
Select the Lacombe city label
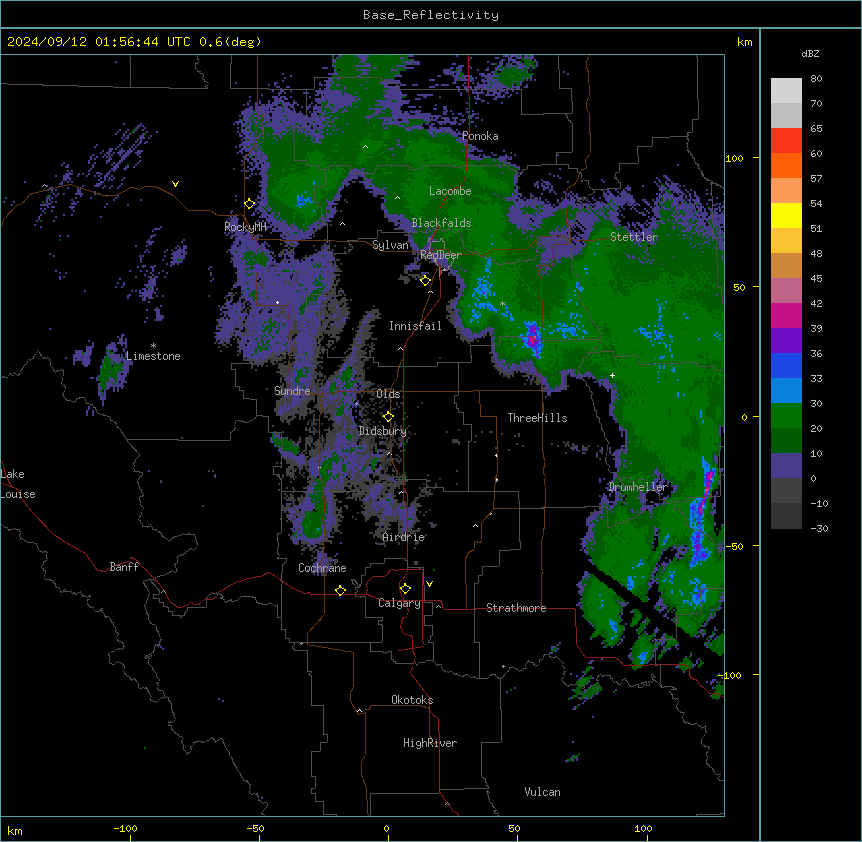450,191
